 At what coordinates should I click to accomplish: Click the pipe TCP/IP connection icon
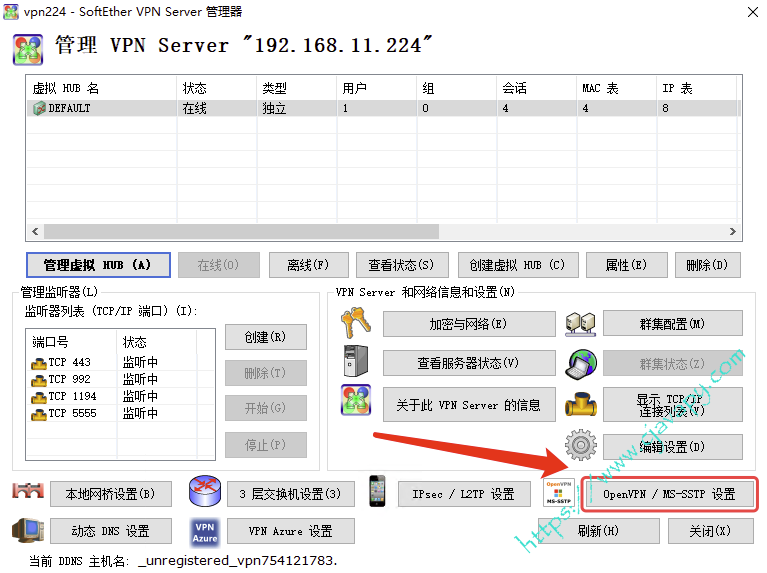tap(581, 404)
